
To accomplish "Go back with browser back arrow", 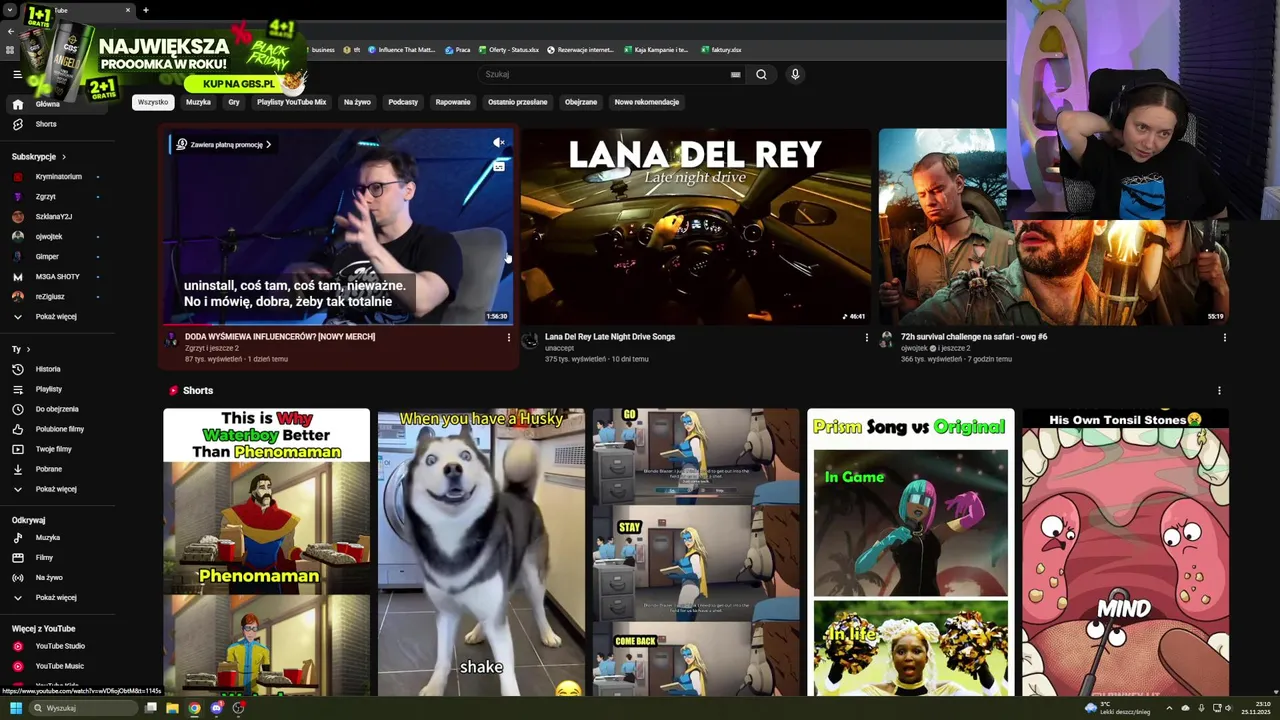I will pyautogui.click(x=10, y=32).
